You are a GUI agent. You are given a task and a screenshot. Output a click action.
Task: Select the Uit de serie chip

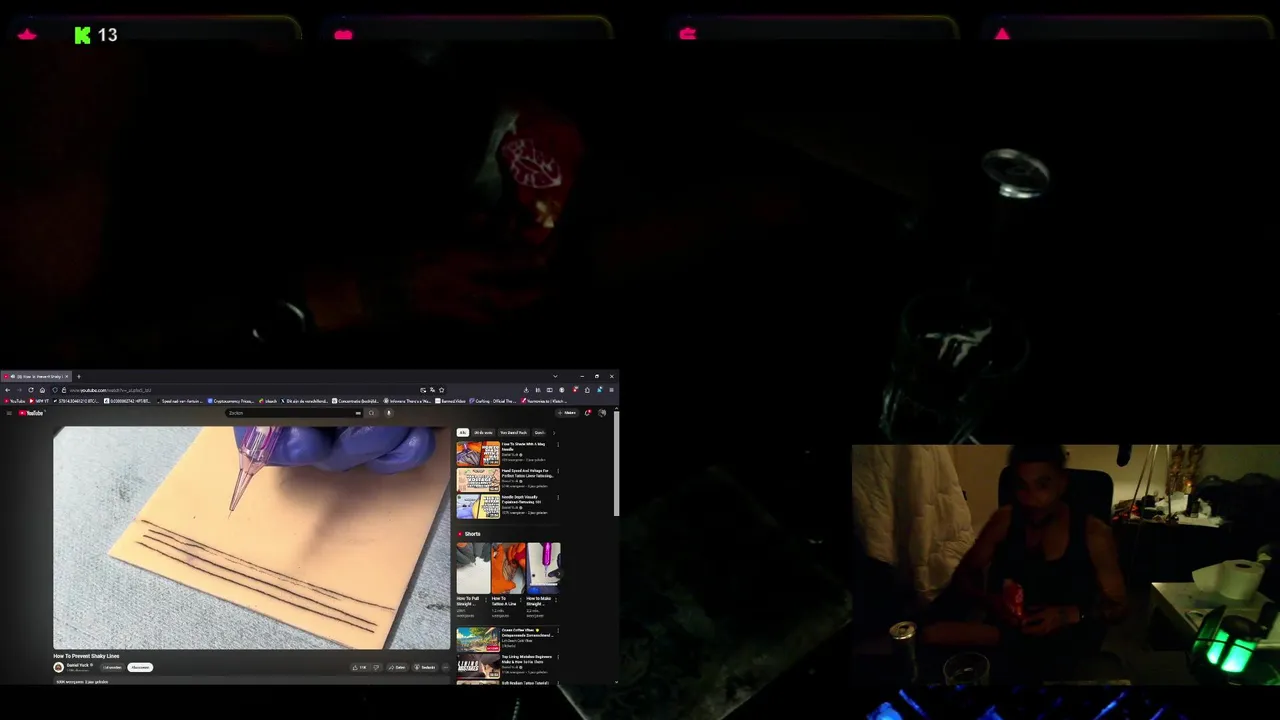[x=483, y=432]
